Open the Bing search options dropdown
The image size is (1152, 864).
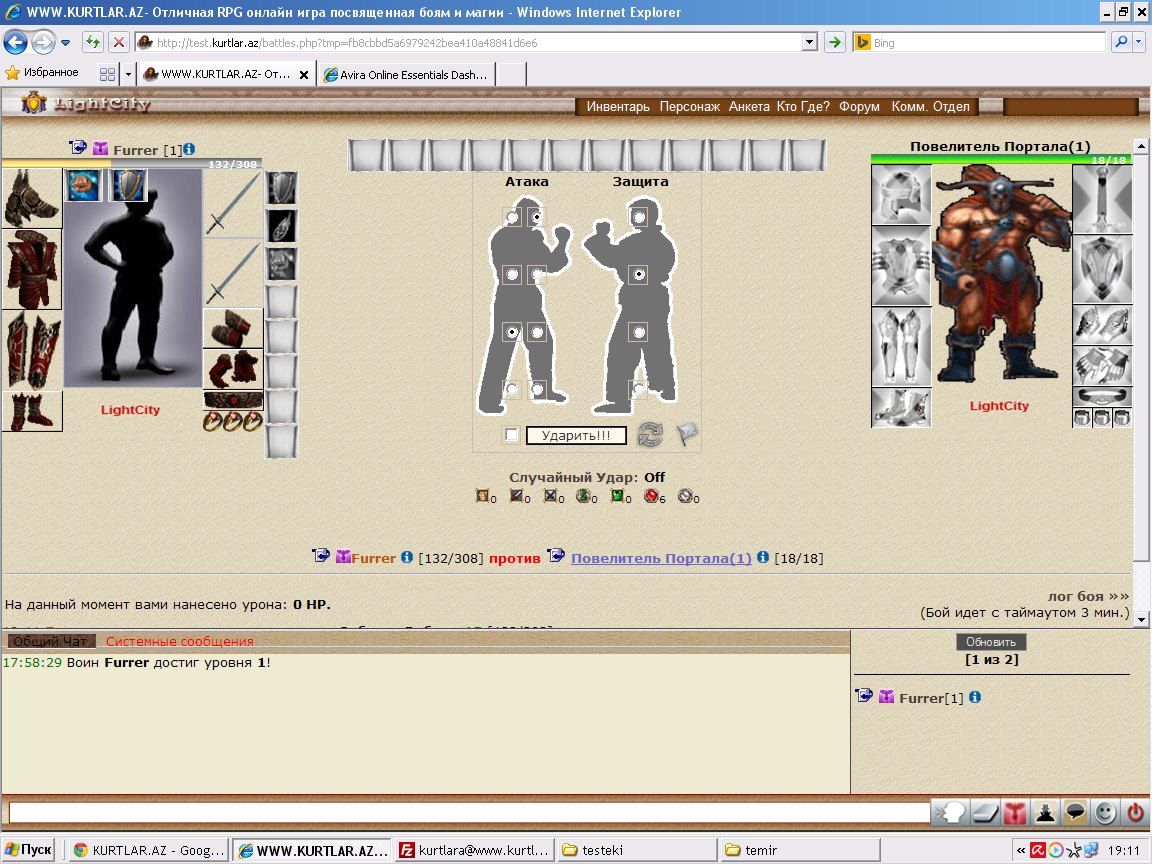pos(1139,43)
